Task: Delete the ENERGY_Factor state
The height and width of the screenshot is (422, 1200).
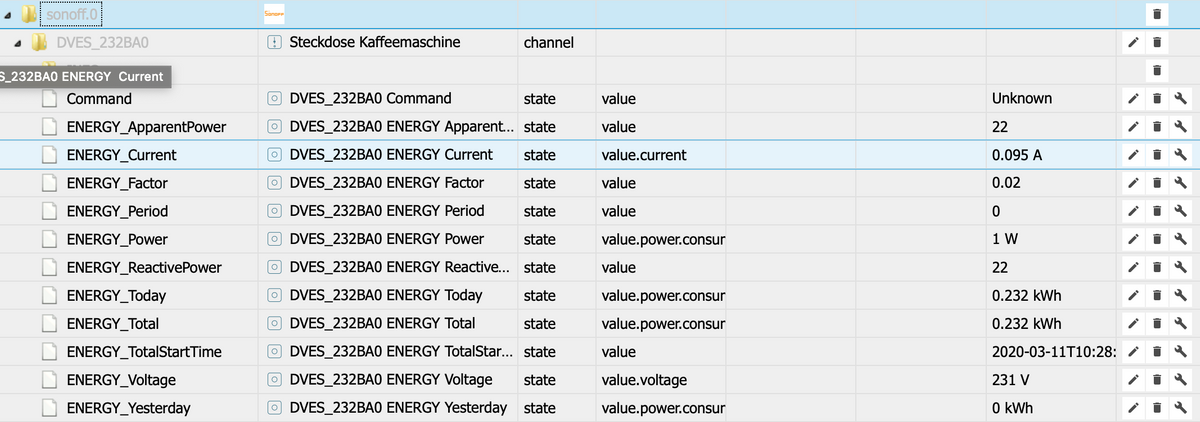Action: (1157, 183)
